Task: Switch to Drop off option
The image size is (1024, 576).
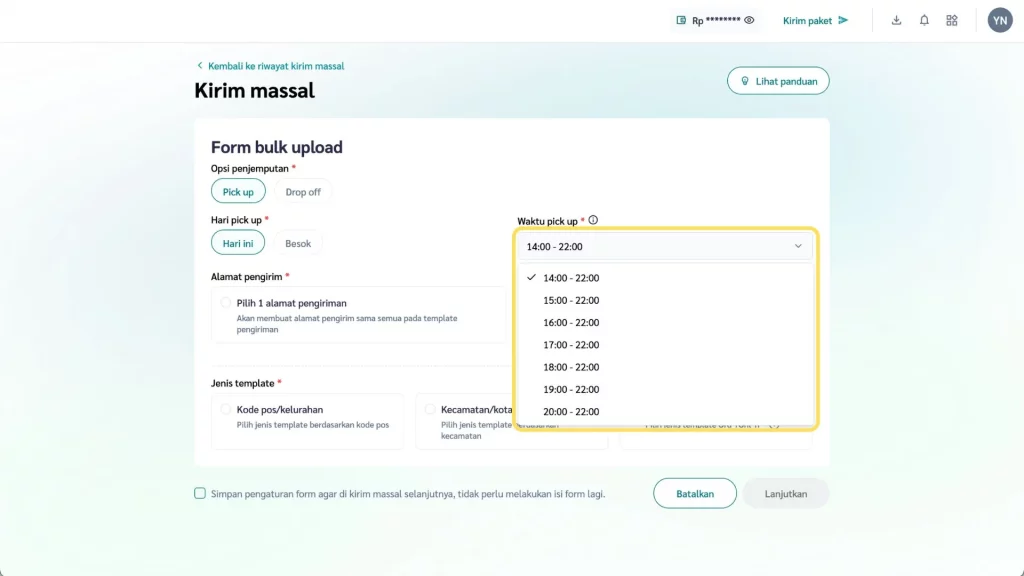Action: pos(303,191)
